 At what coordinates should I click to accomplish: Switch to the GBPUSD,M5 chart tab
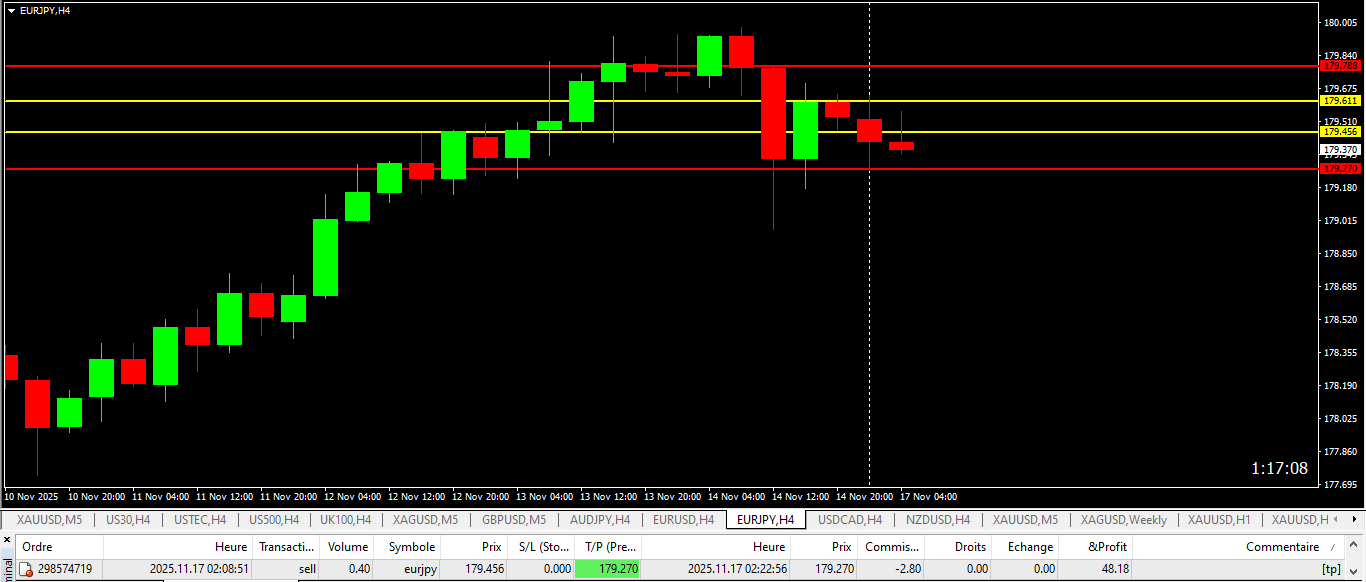coord(514,520)
